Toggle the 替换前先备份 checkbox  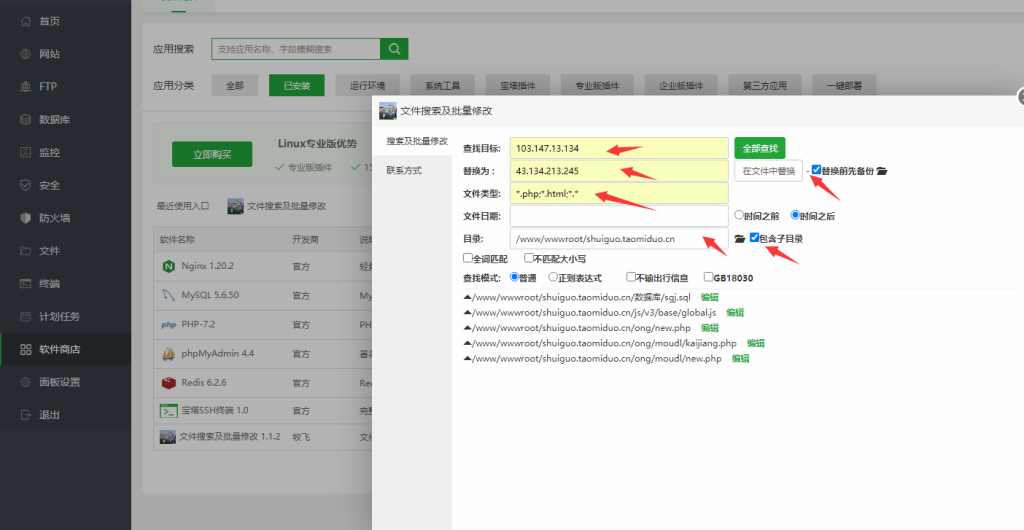816,170
